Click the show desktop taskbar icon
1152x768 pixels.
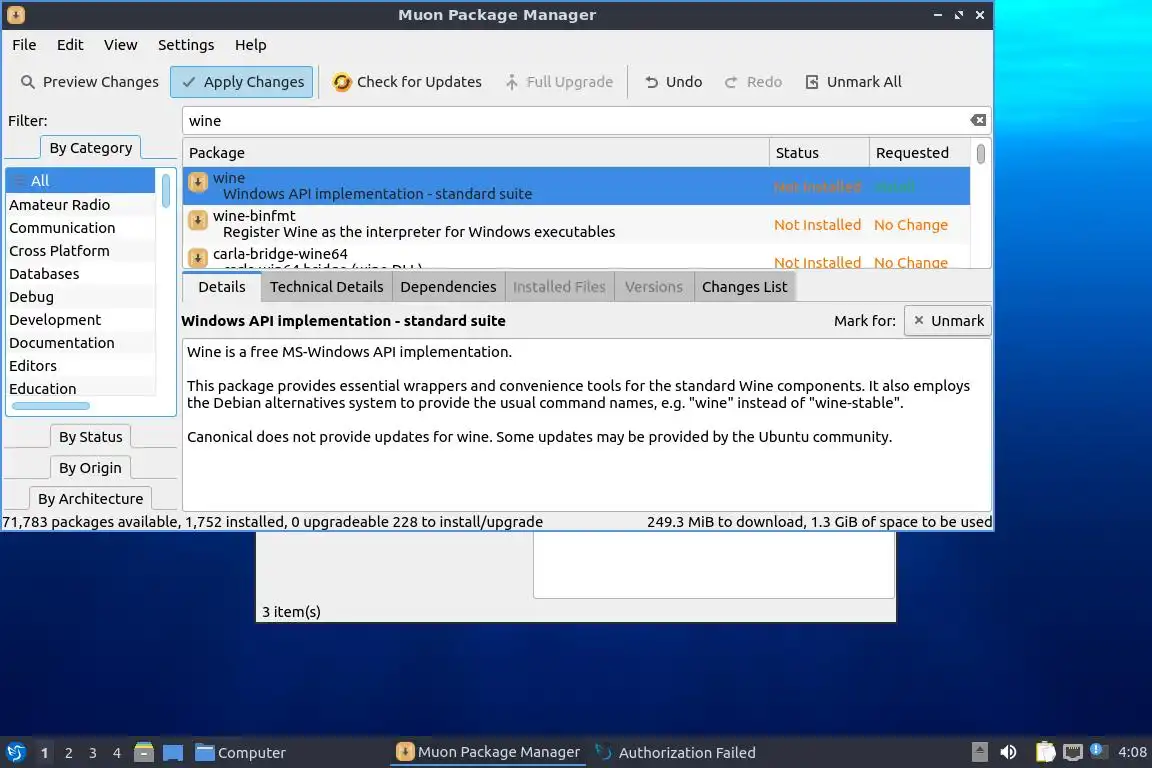[173, 753]
